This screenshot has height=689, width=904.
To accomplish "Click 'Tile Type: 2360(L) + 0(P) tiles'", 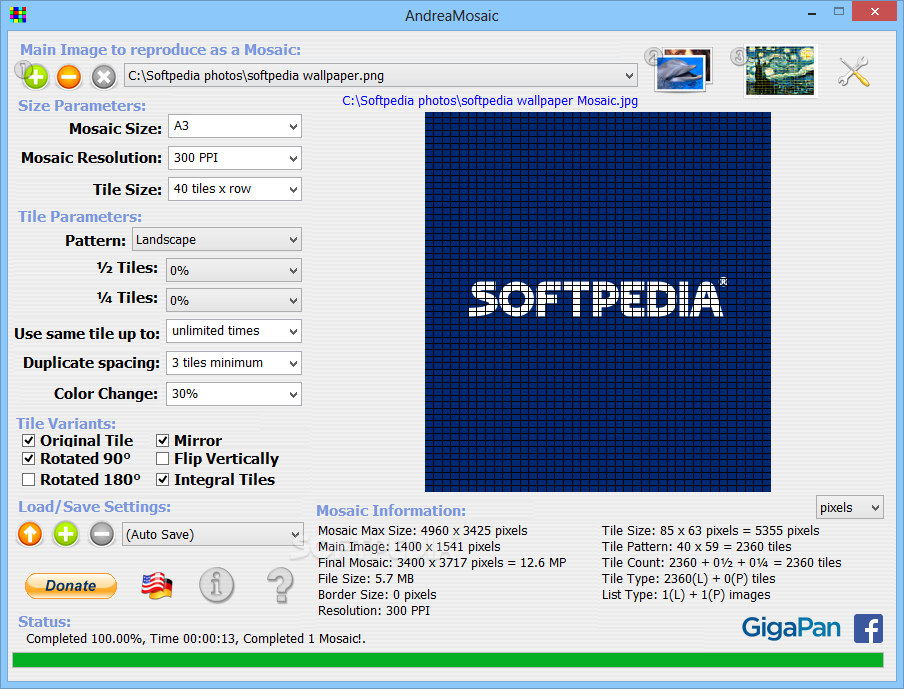I will (x=688, y=579).
